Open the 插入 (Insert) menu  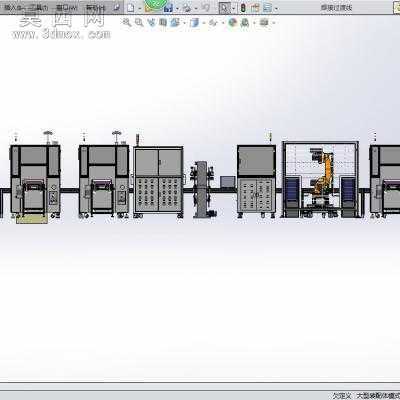[x=13, y=7]
